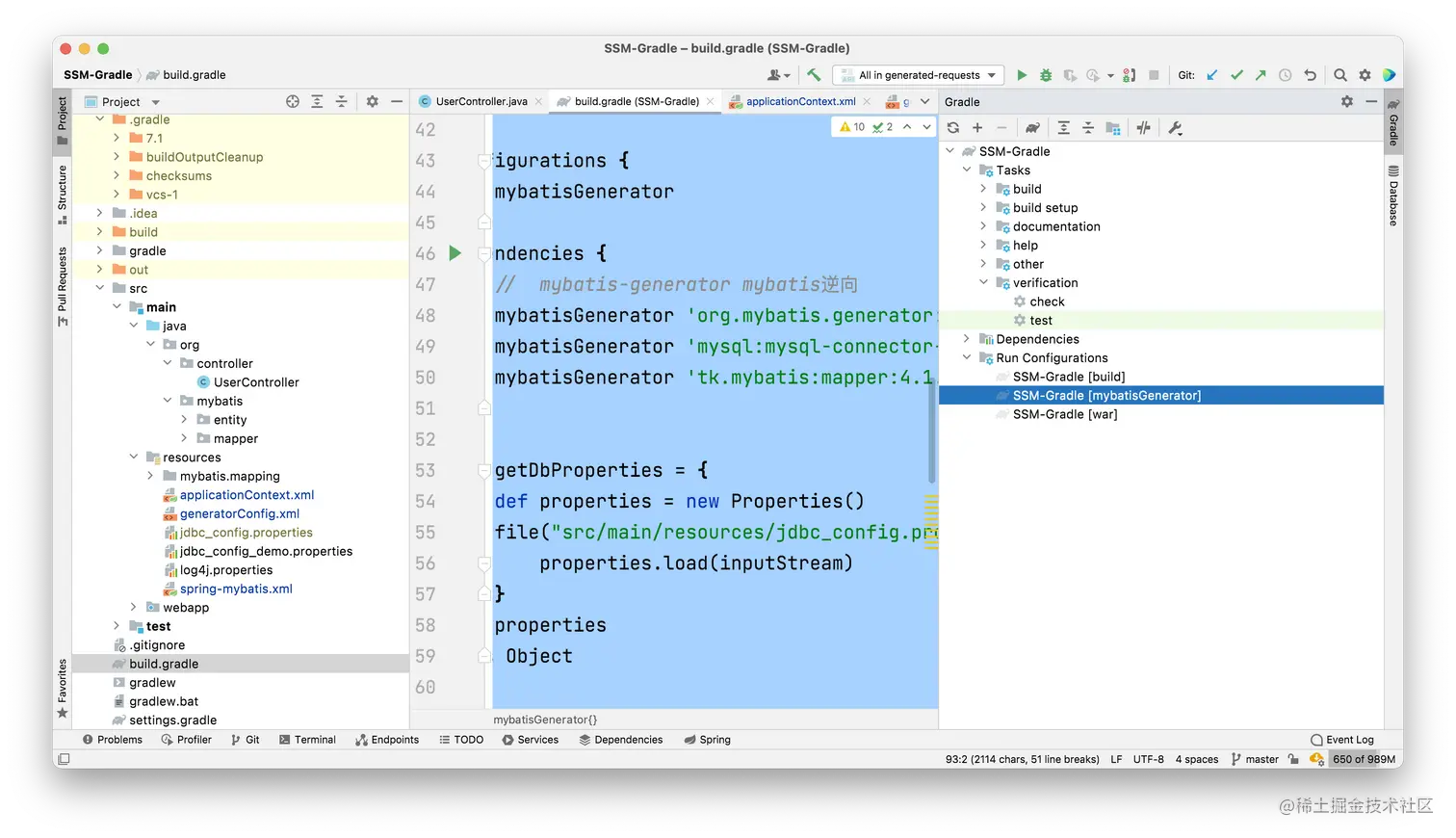Open the Services tool window tab
Viewport: 1456px width, 838px height.
[x=530, y=740]
